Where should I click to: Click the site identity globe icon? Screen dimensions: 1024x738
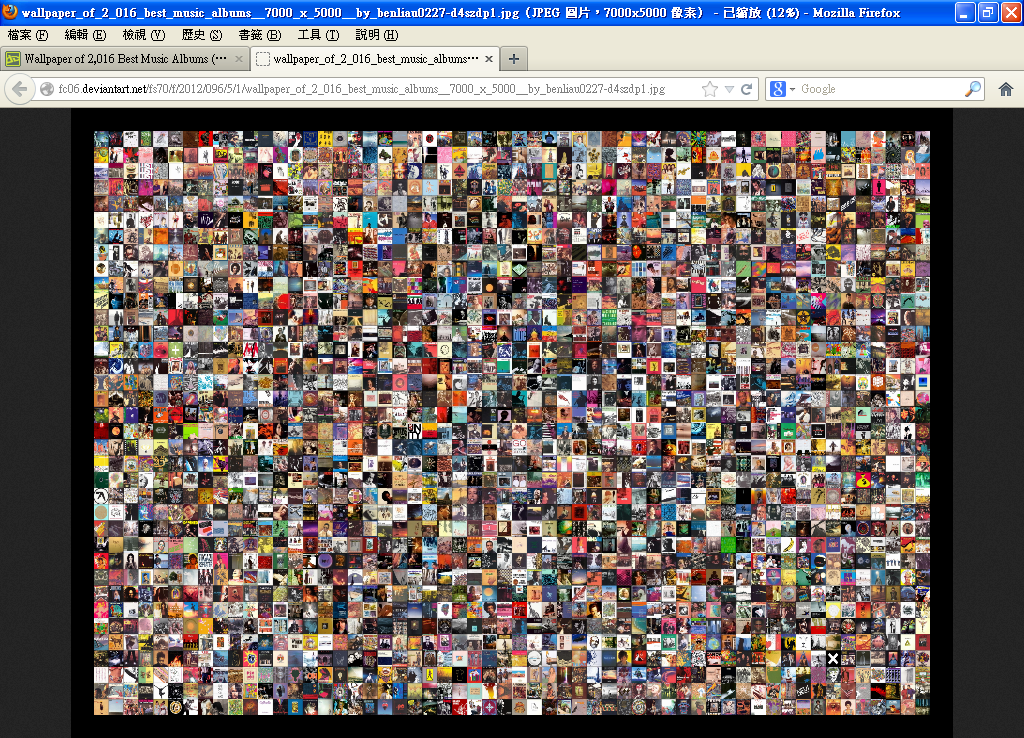47,89
